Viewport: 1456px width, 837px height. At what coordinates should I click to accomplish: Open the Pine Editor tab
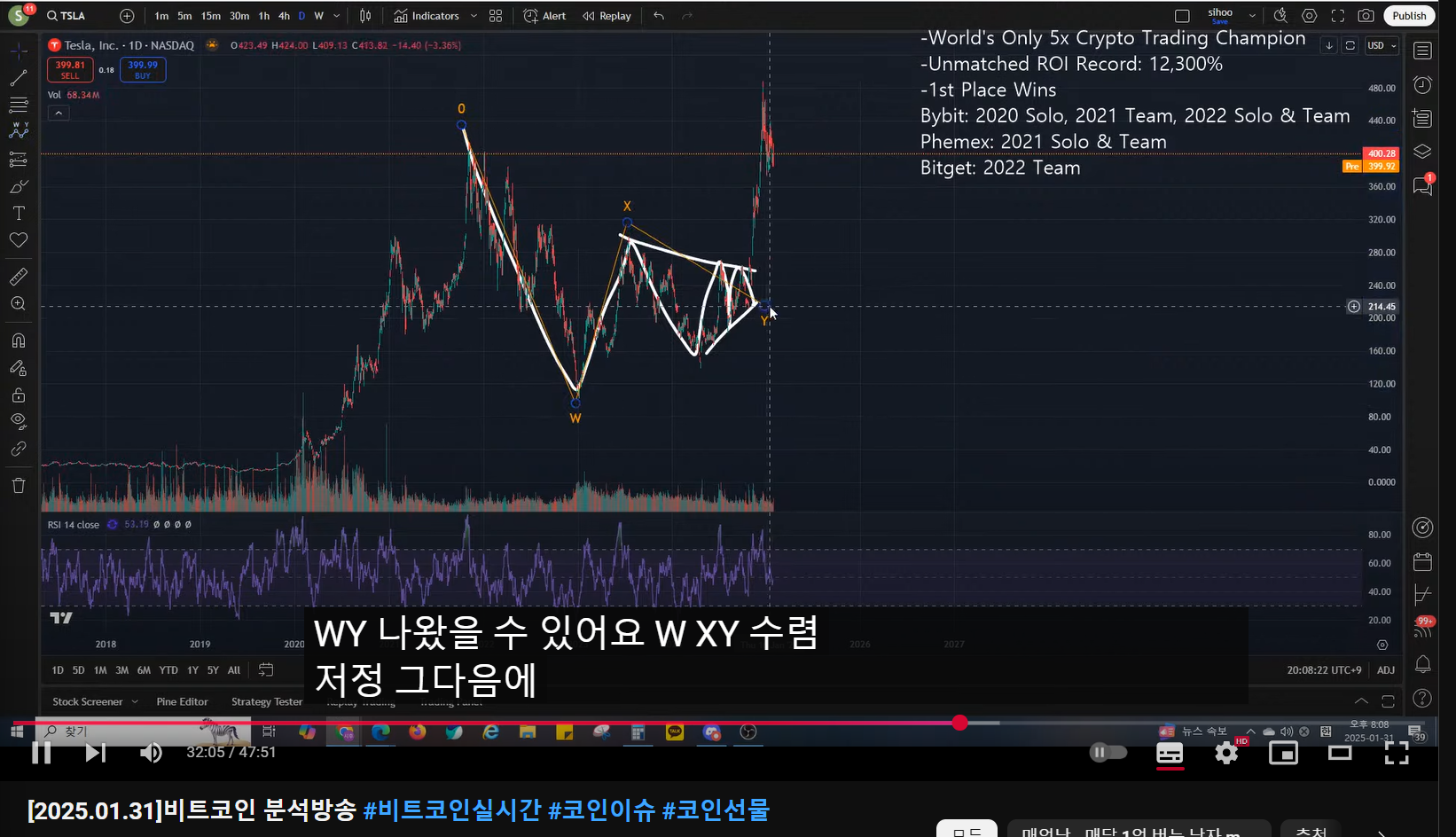point(182,701)
